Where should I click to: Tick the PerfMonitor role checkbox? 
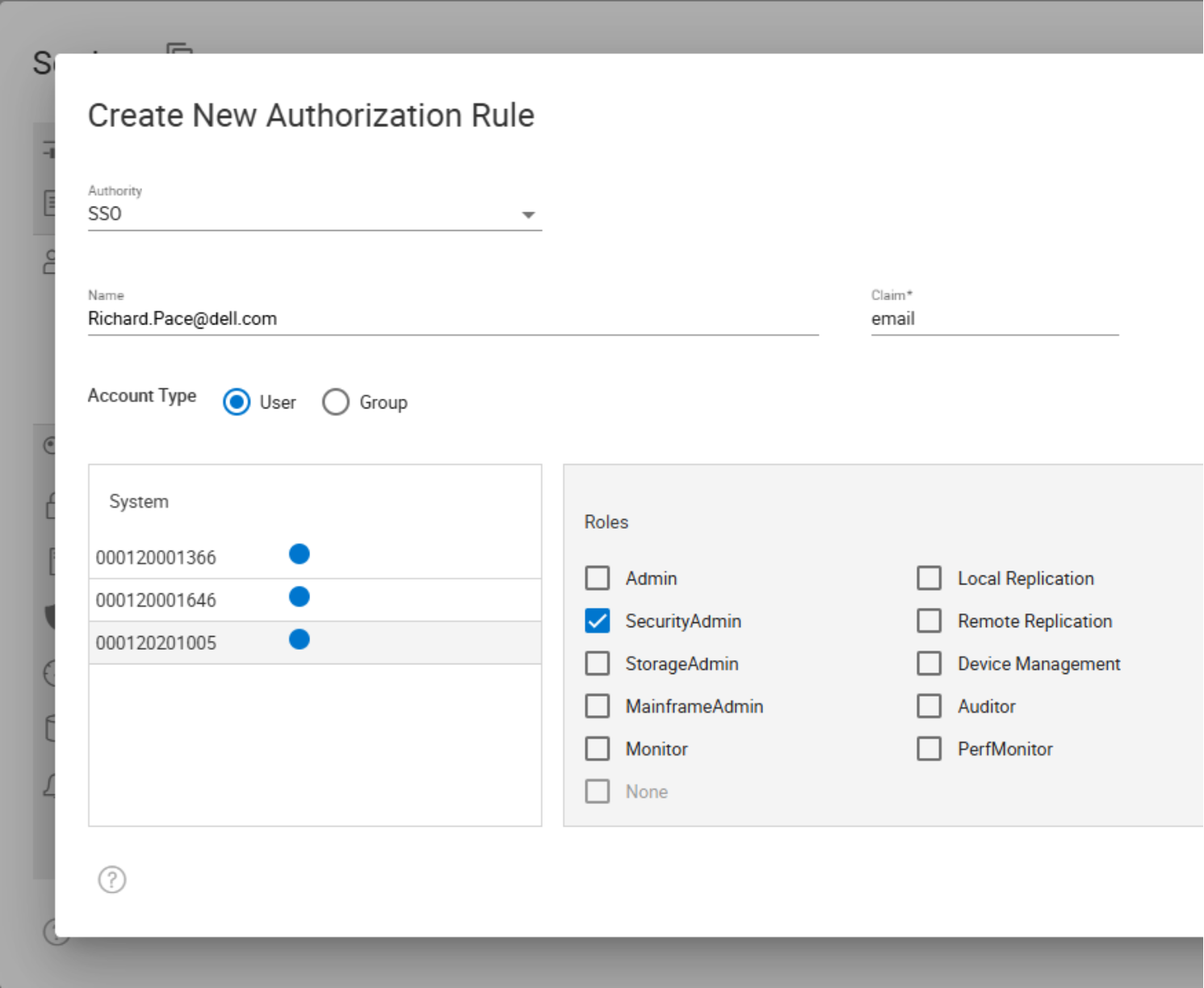pyautogui.click(x=929, y=749)
